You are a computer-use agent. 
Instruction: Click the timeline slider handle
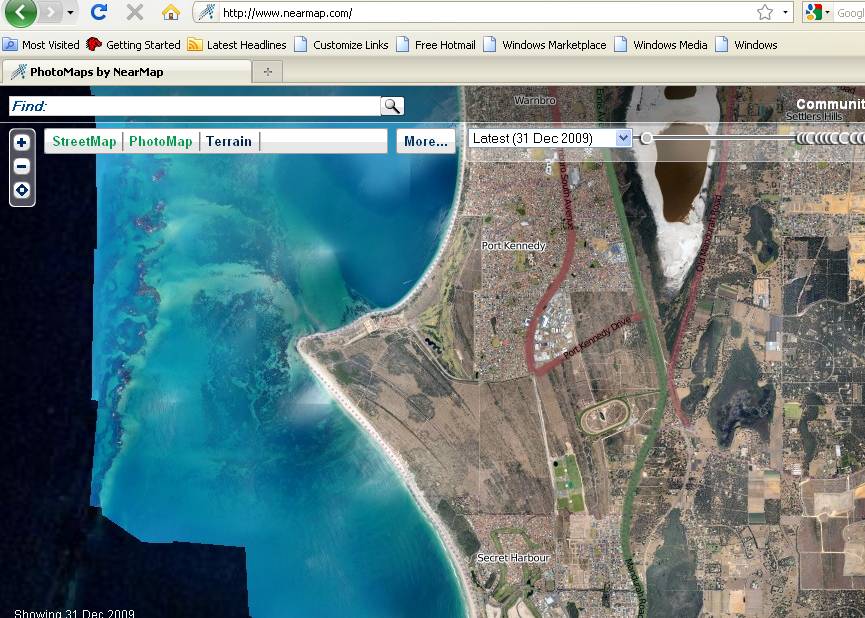point(647,138)
